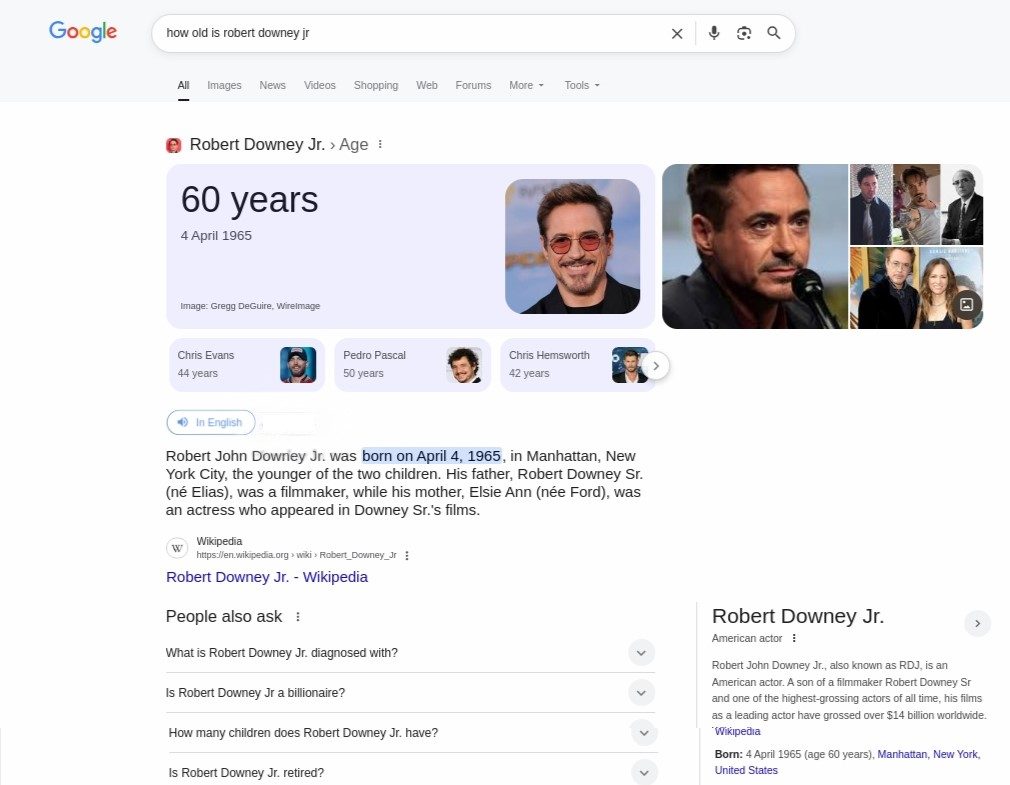Open the 'Robert Downey Jr. - Wikipedia' link
Screen dimensions: 1010x785
click(266, 577)
